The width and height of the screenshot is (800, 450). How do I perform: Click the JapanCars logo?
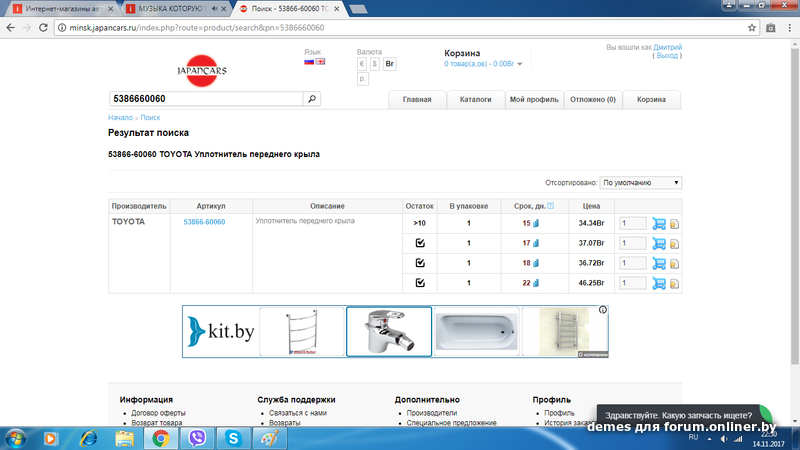pos(203,70)
